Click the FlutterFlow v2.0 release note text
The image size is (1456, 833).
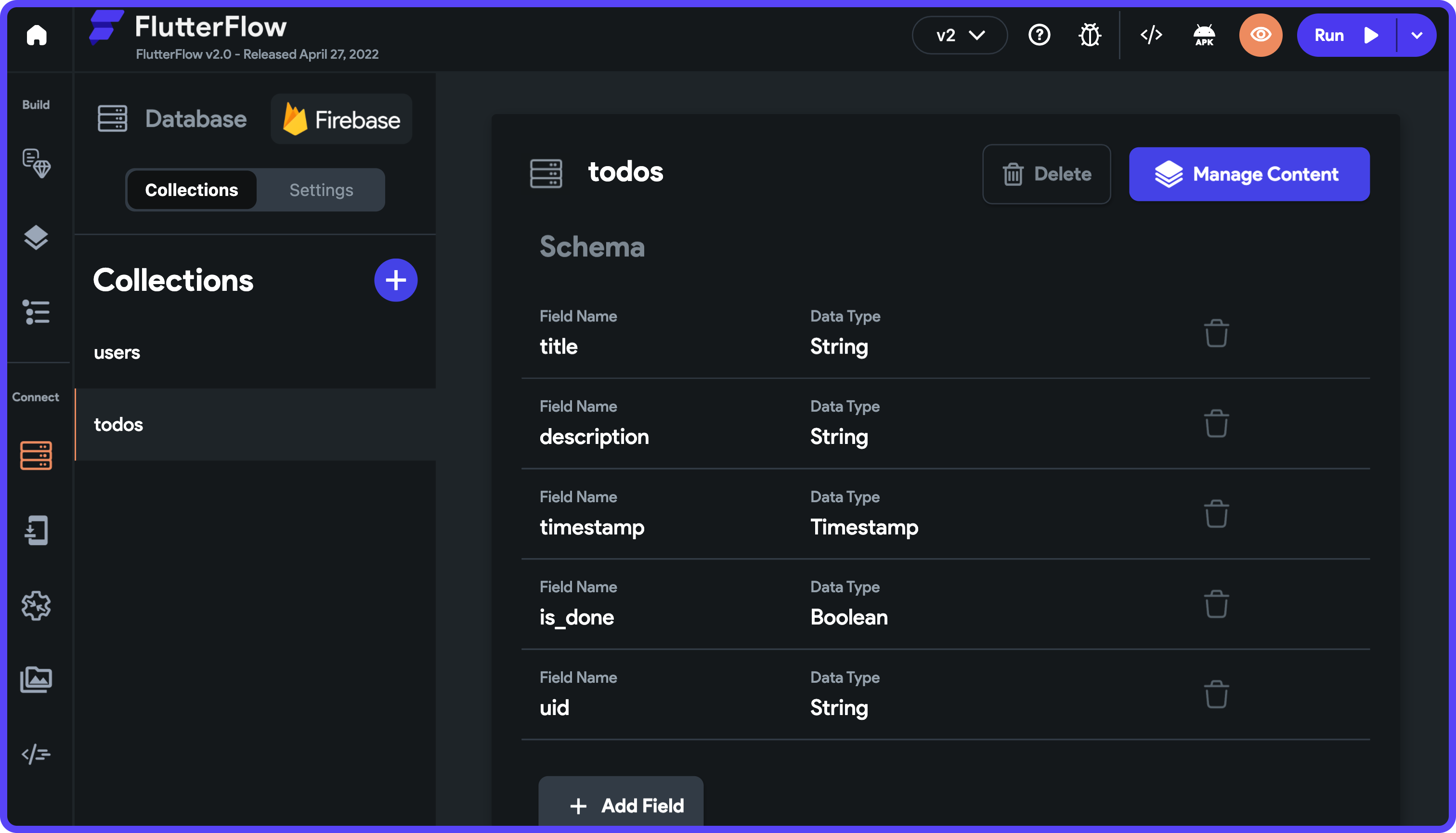[257, 54]
